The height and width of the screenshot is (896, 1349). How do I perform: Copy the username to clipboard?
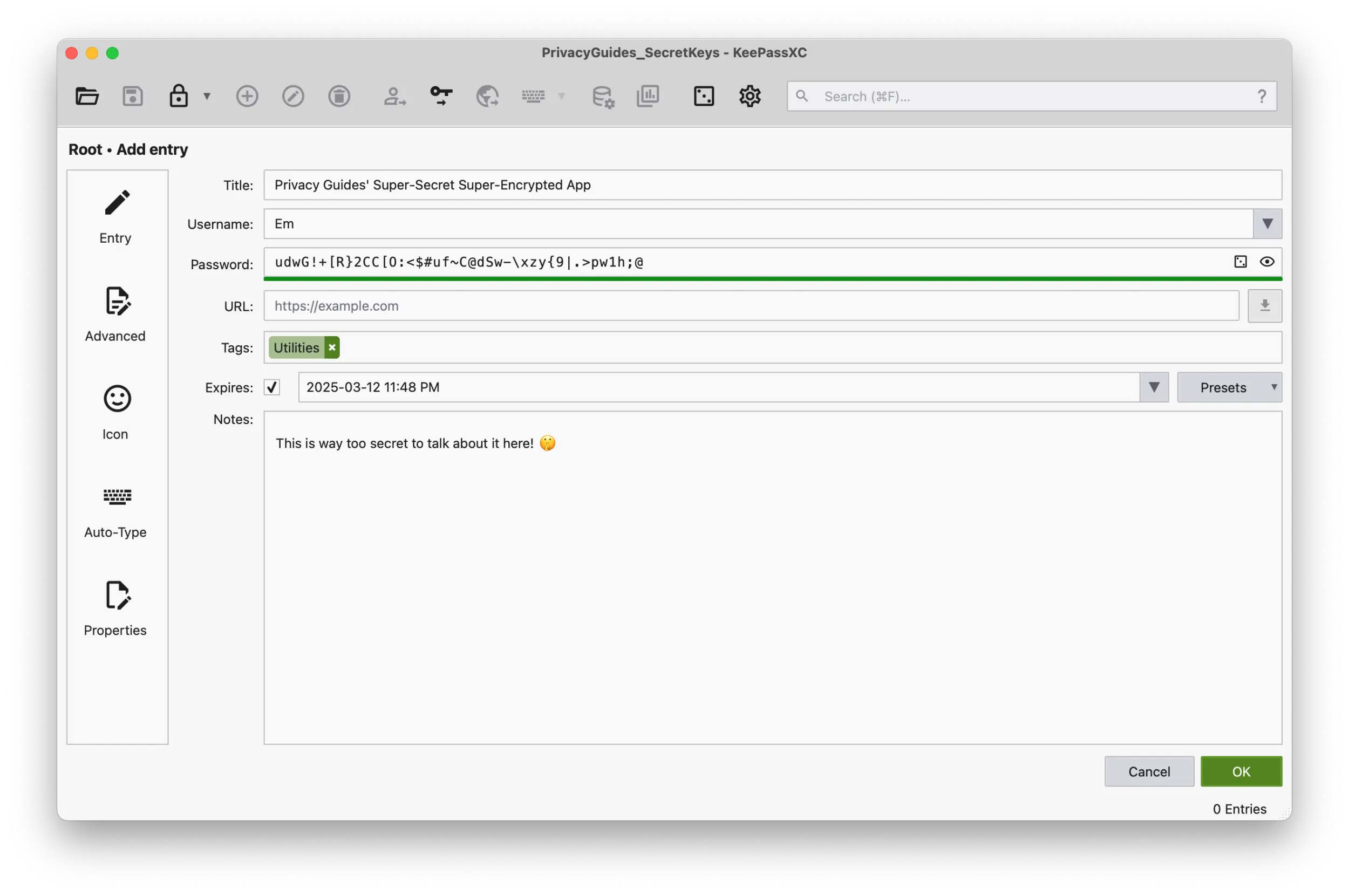(x=394, y=96)
